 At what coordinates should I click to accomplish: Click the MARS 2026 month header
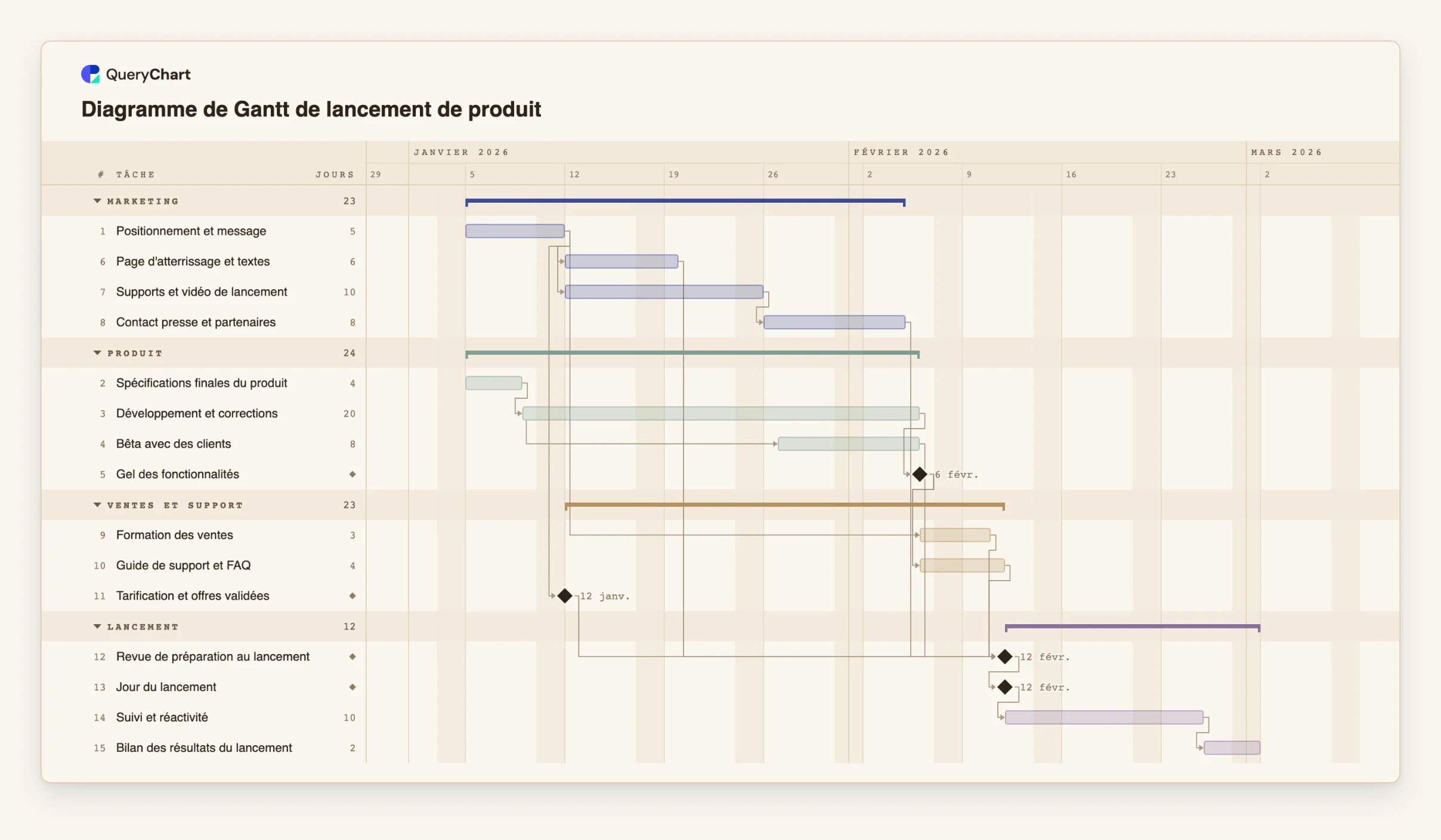(1287, 152)
